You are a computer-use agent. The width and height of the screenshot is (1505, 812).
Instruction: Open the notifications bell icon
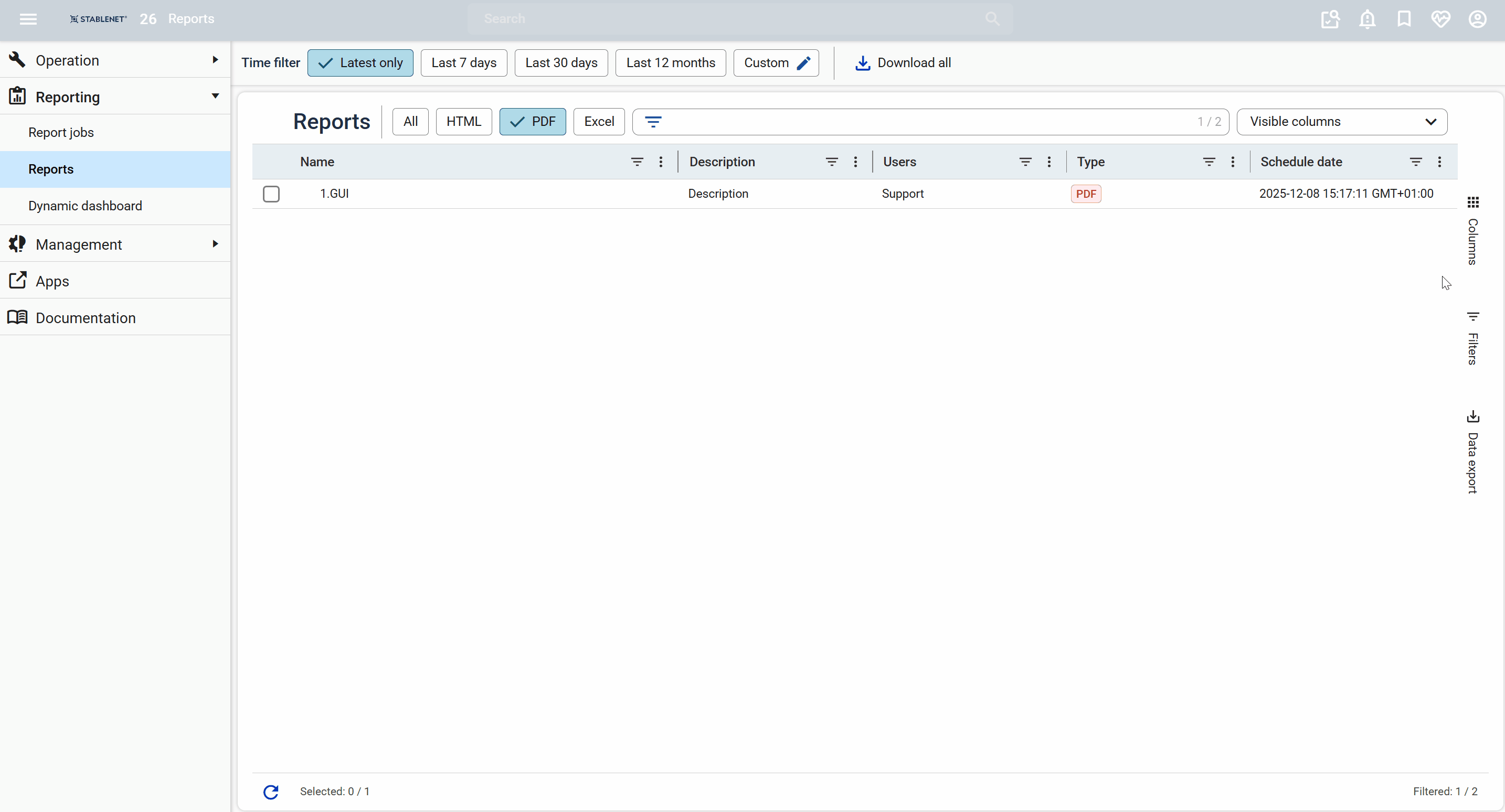click(x=1367, y=19)
